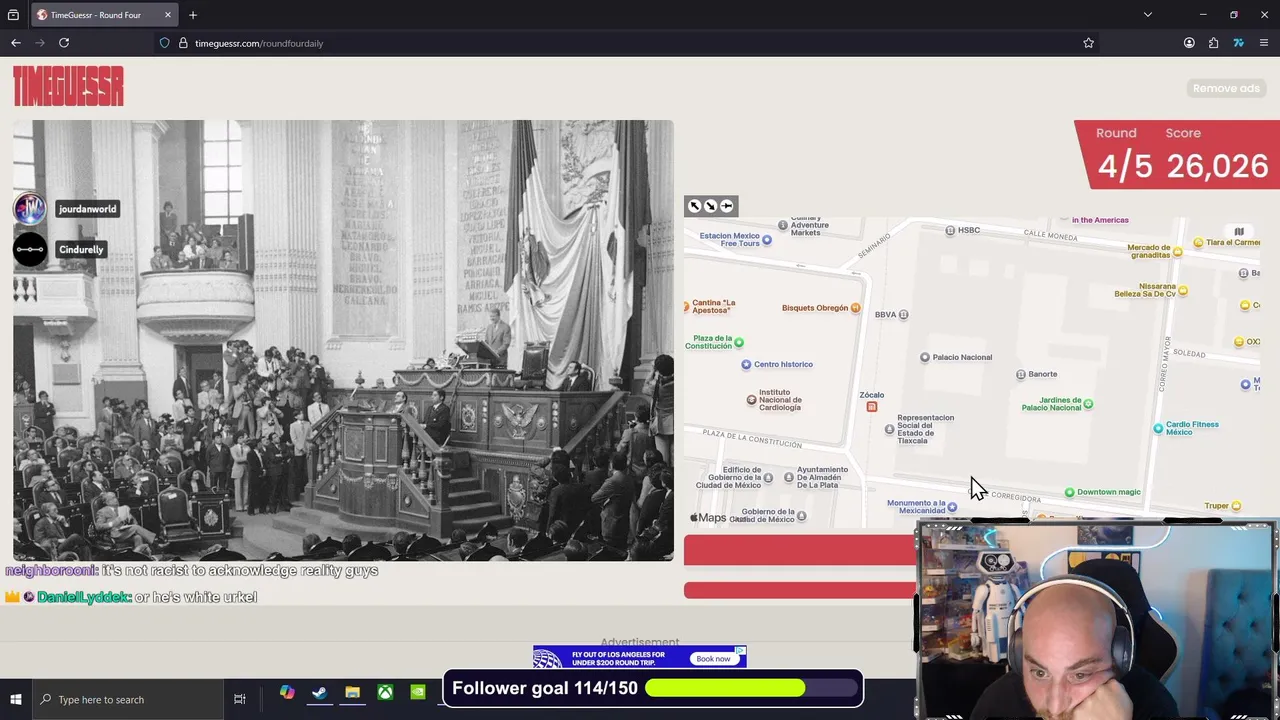Bookmark this page with star icon

click(x=1088, y=43)
